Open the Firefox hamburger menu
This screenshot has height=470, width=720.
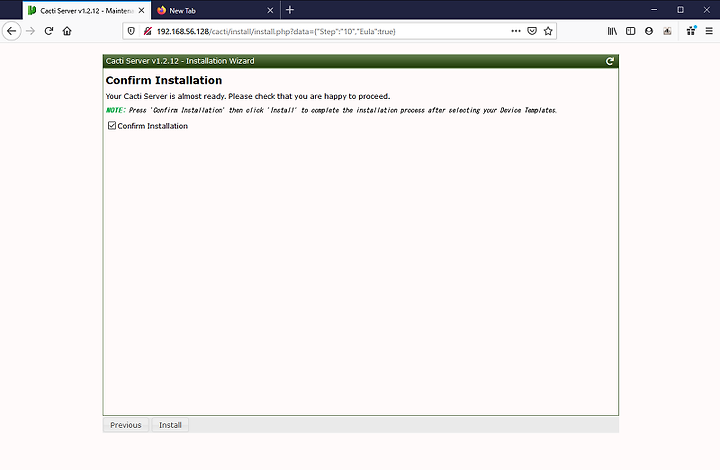(709, 31)
